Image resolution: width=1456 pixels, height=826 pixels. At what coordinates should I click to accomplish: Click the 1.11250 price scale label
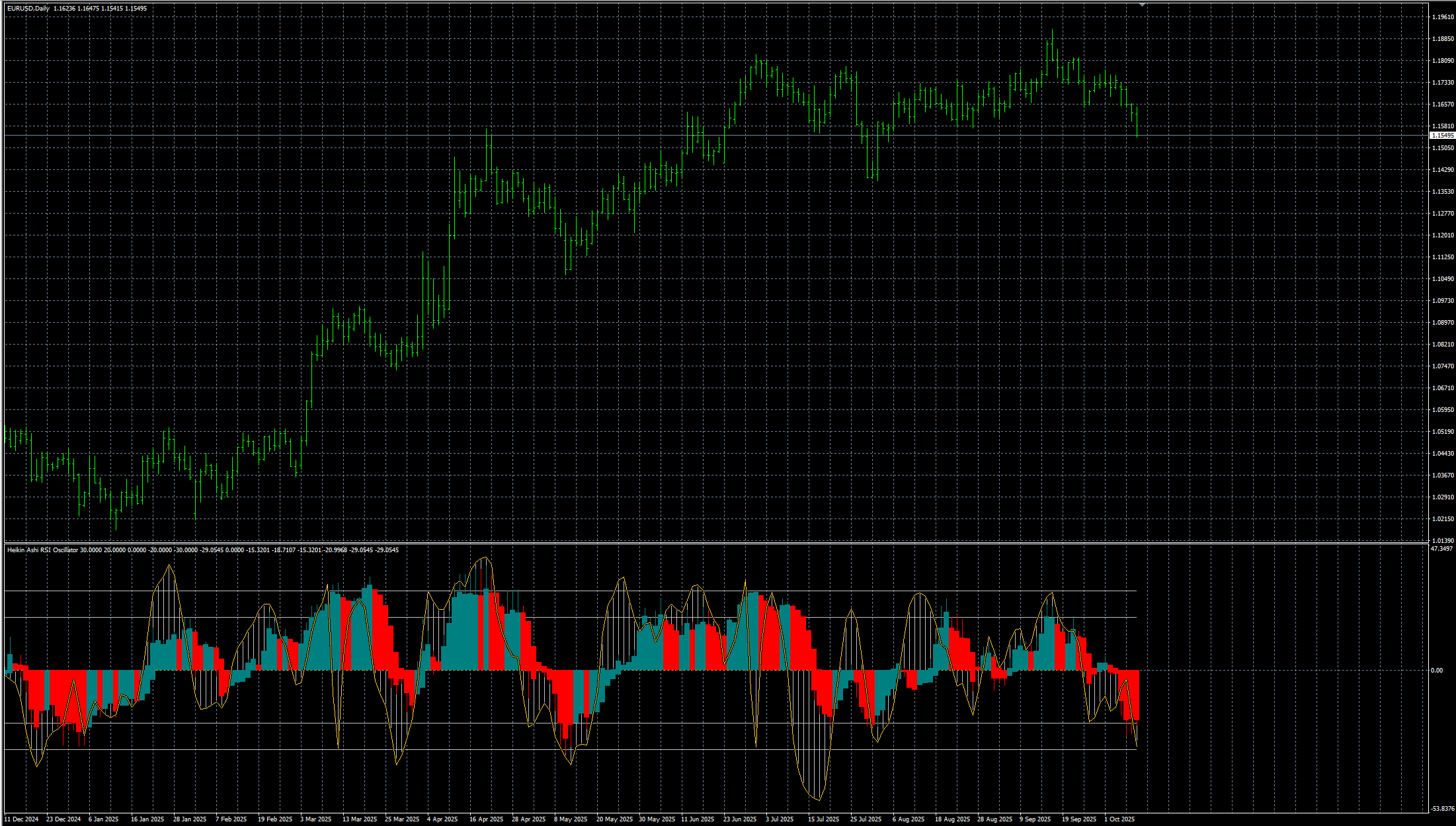pyautogui.click(x=1443, y=257)
